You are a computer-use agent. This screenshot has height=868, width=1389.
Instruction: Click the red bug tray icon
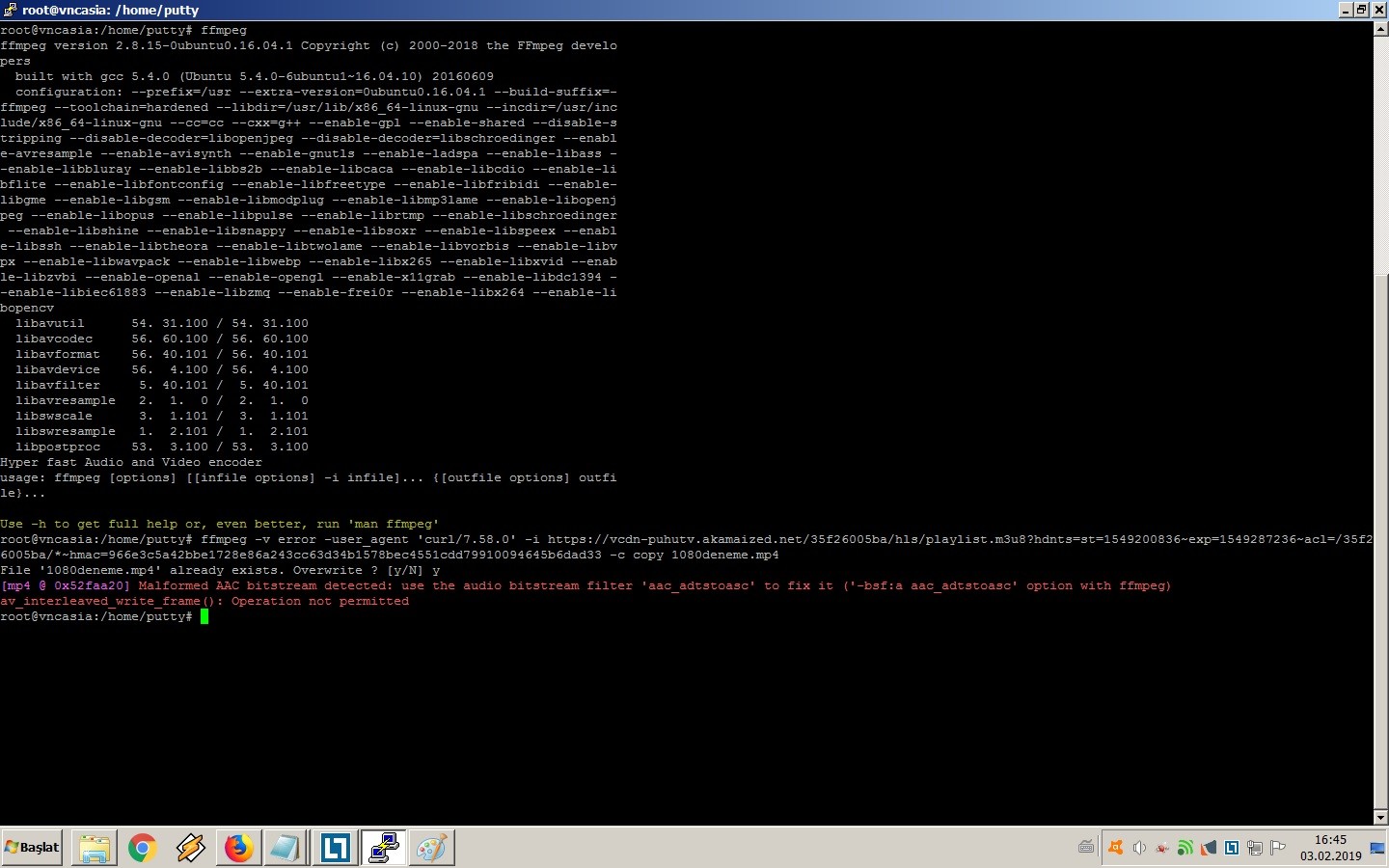(1162, 848)
